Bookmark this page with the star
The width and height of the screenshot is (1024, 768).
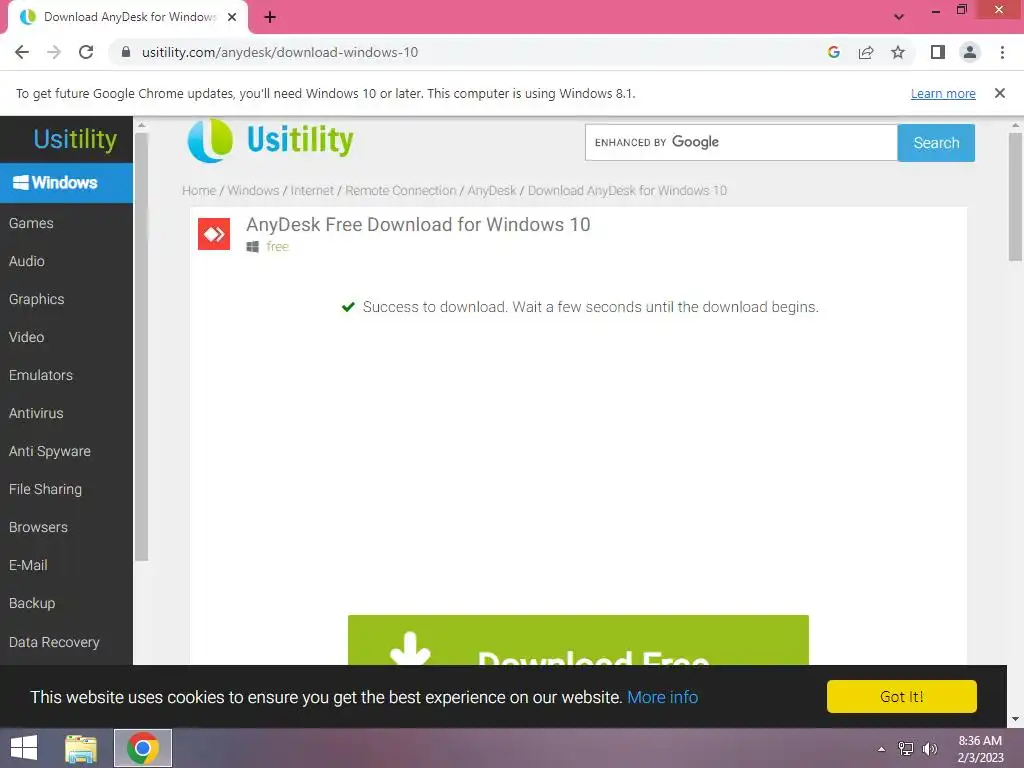pyautogui.click(x=898, y=52)
